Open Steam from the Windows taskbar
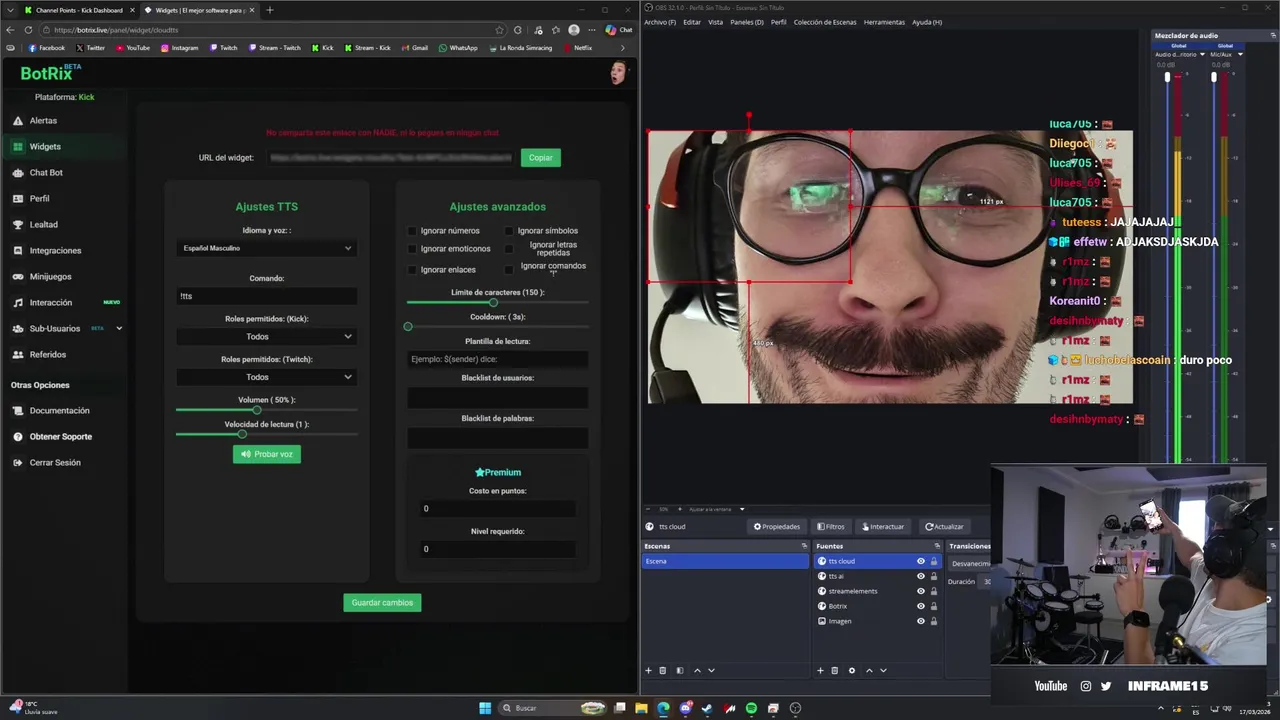Screen dimensions: 1280x720 point(707,708)
